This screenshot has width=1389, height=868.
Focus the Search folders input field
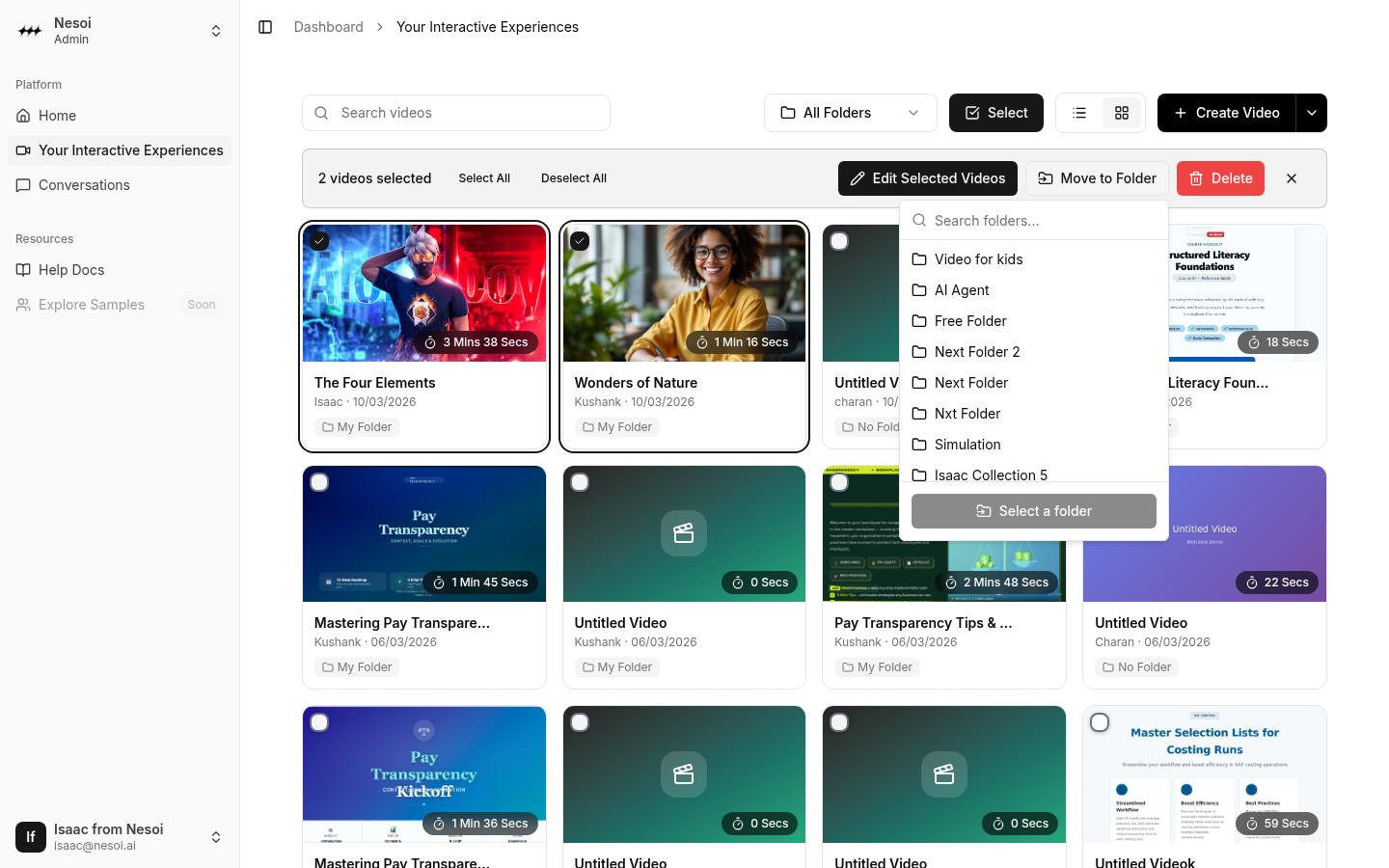click(1042, 221)
